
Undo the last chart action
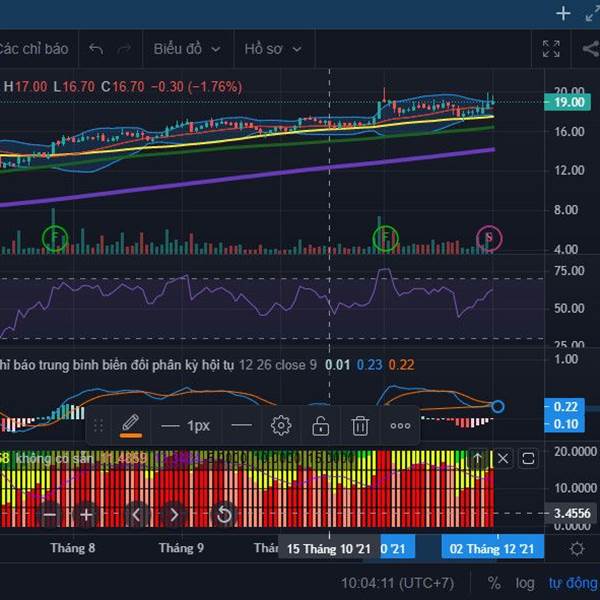[96, 49]
